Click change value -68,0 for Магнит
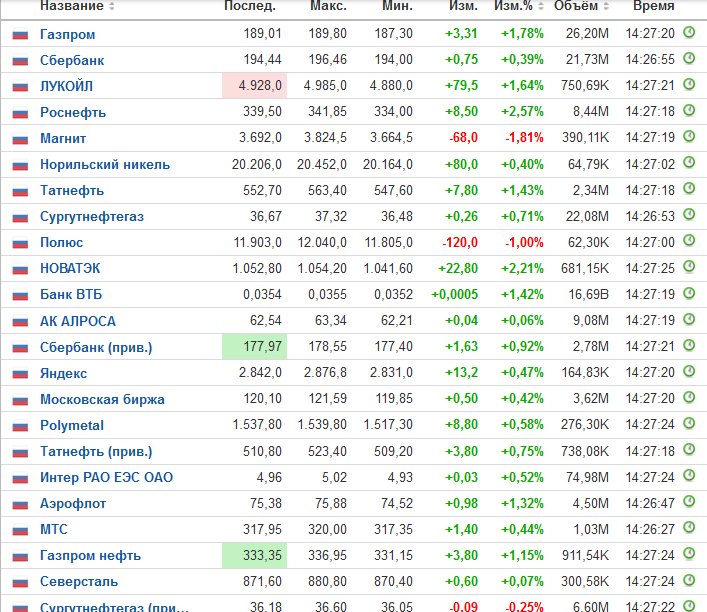 [x=464, y=138]
